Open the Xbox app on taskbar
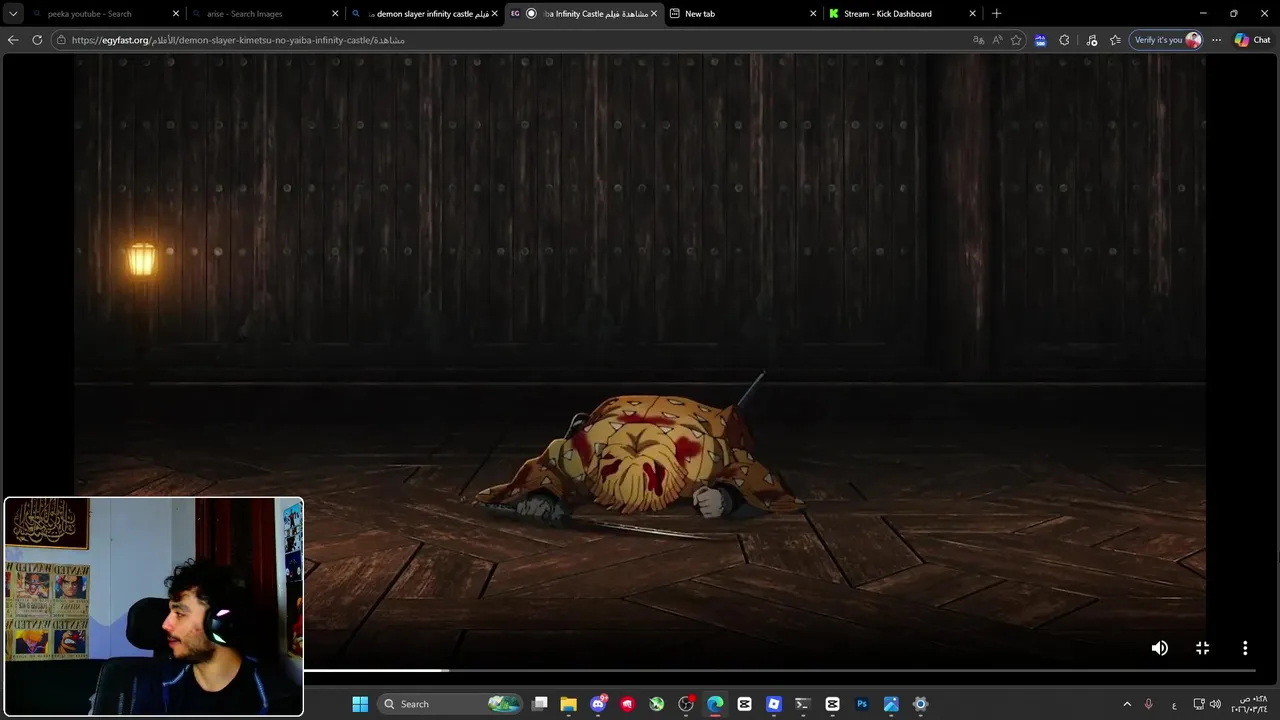Screen dimensions: 1280x720 pos(657,704)
